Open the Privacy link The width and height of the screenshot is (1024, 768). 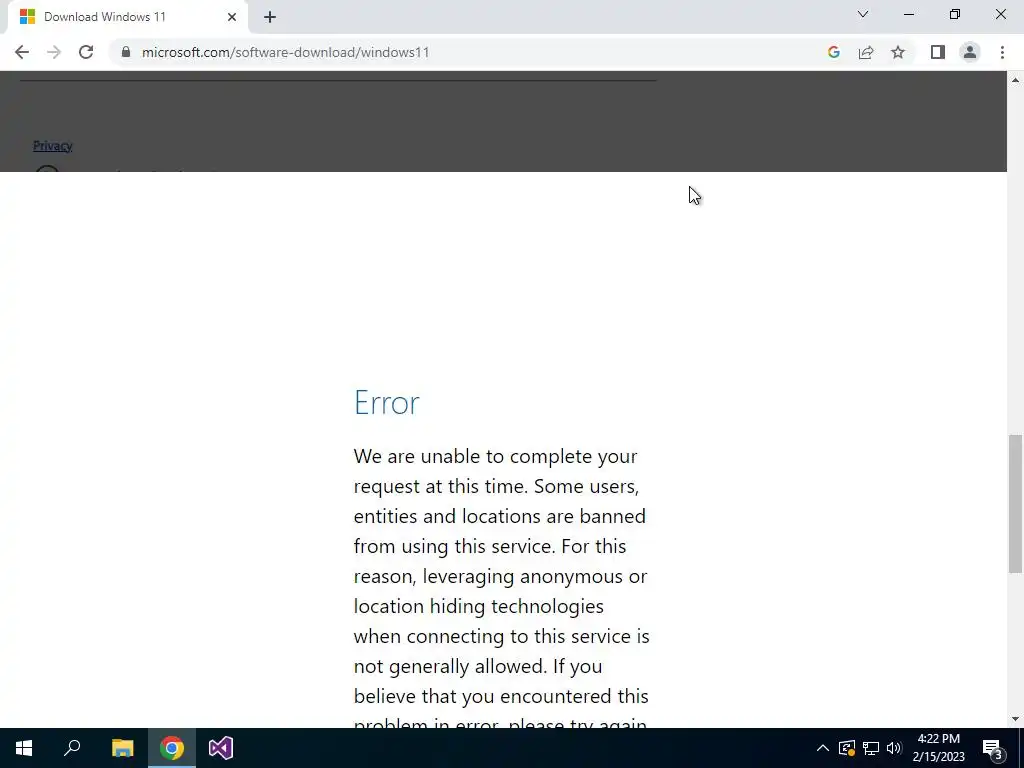[x=52, y=146]
